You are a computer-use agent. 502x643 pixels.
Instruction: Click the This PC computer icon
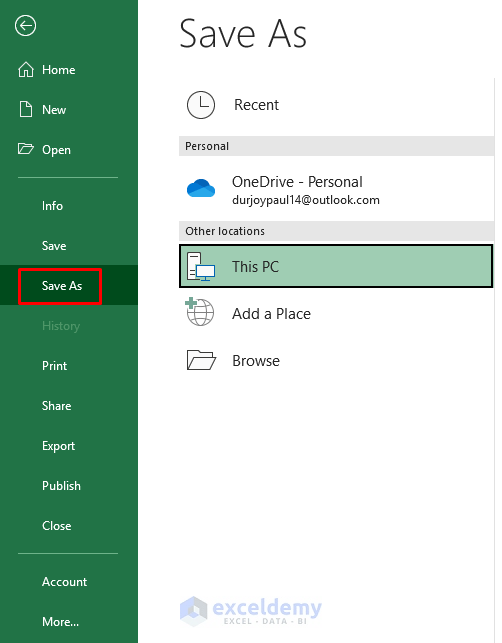point(201,267)
